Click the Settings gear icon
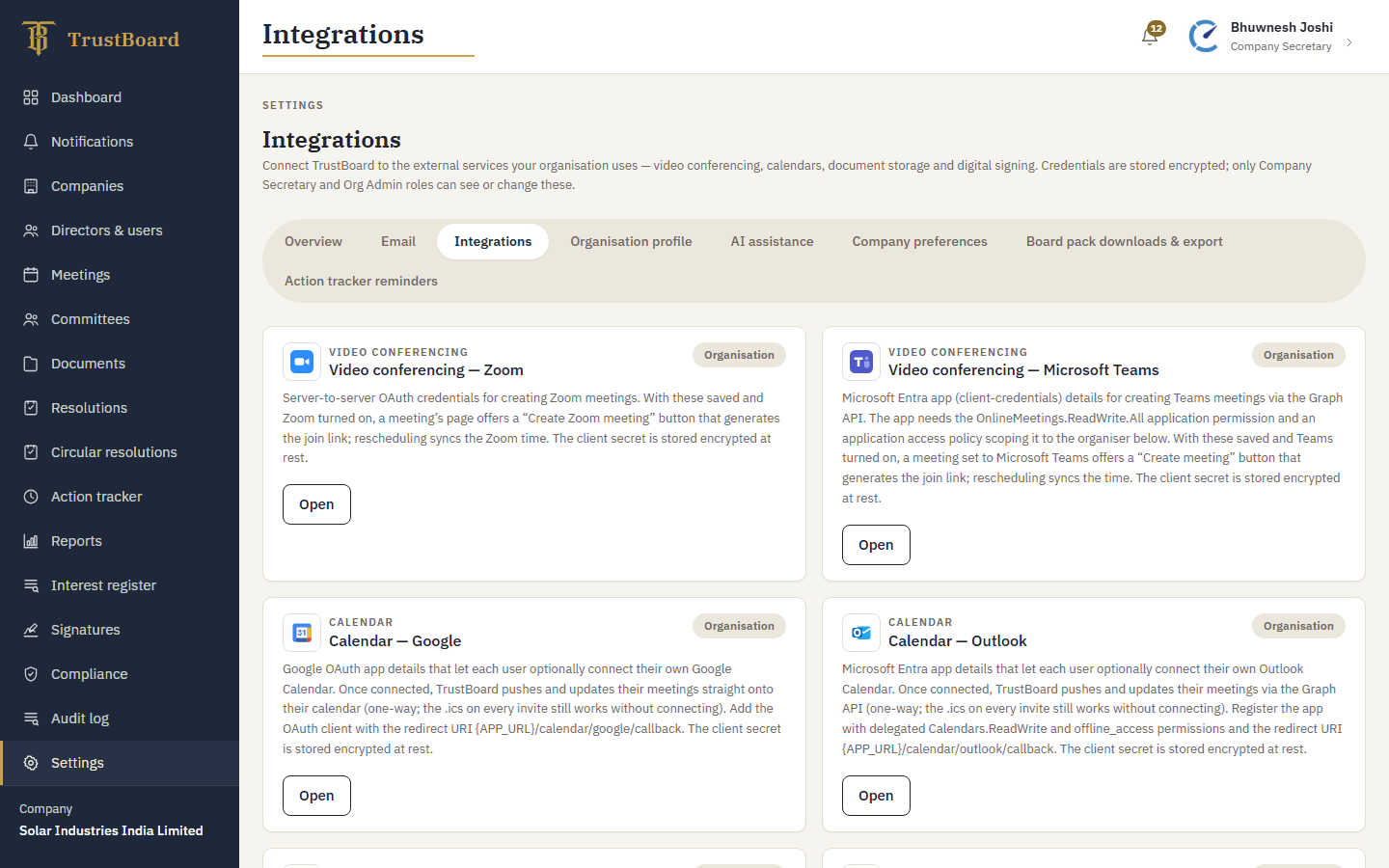 [x=31, y=763]
